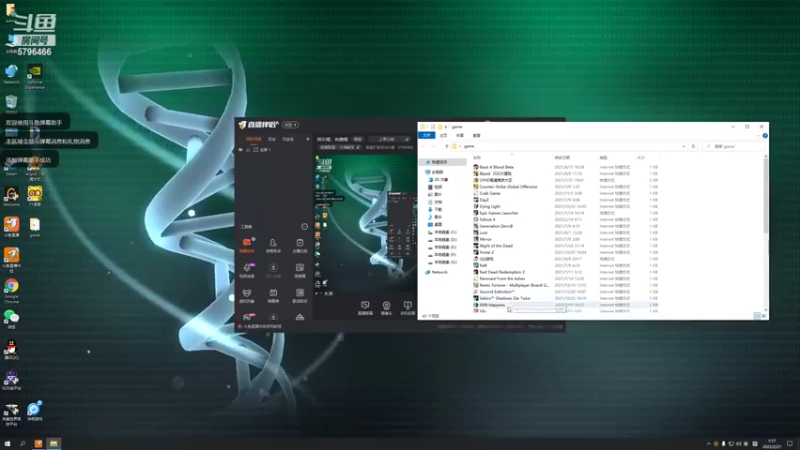This screenshot has height=450, width=800.
Task: Open taskbar search magnifier
Action: point(22,444)
